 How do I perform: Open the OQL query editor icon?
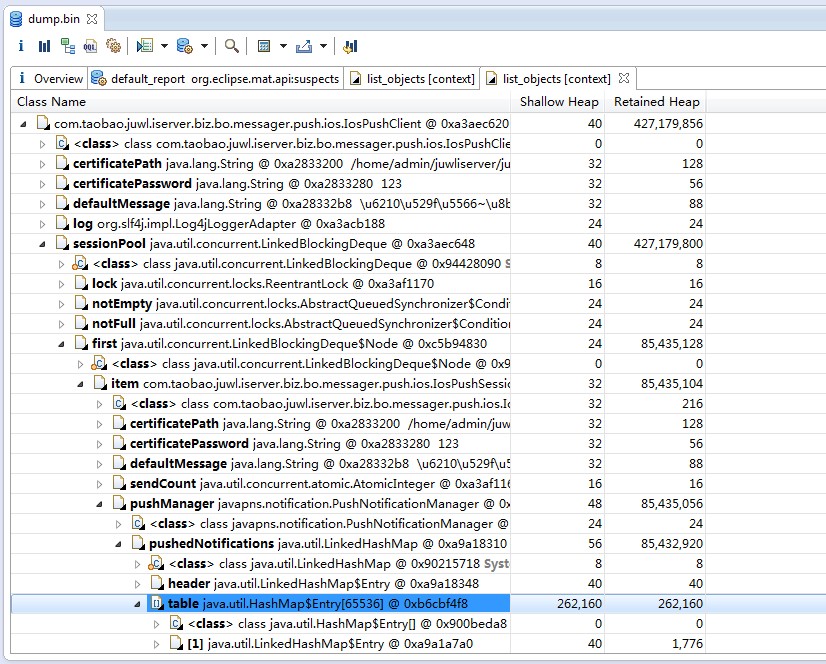click(90, 46)
